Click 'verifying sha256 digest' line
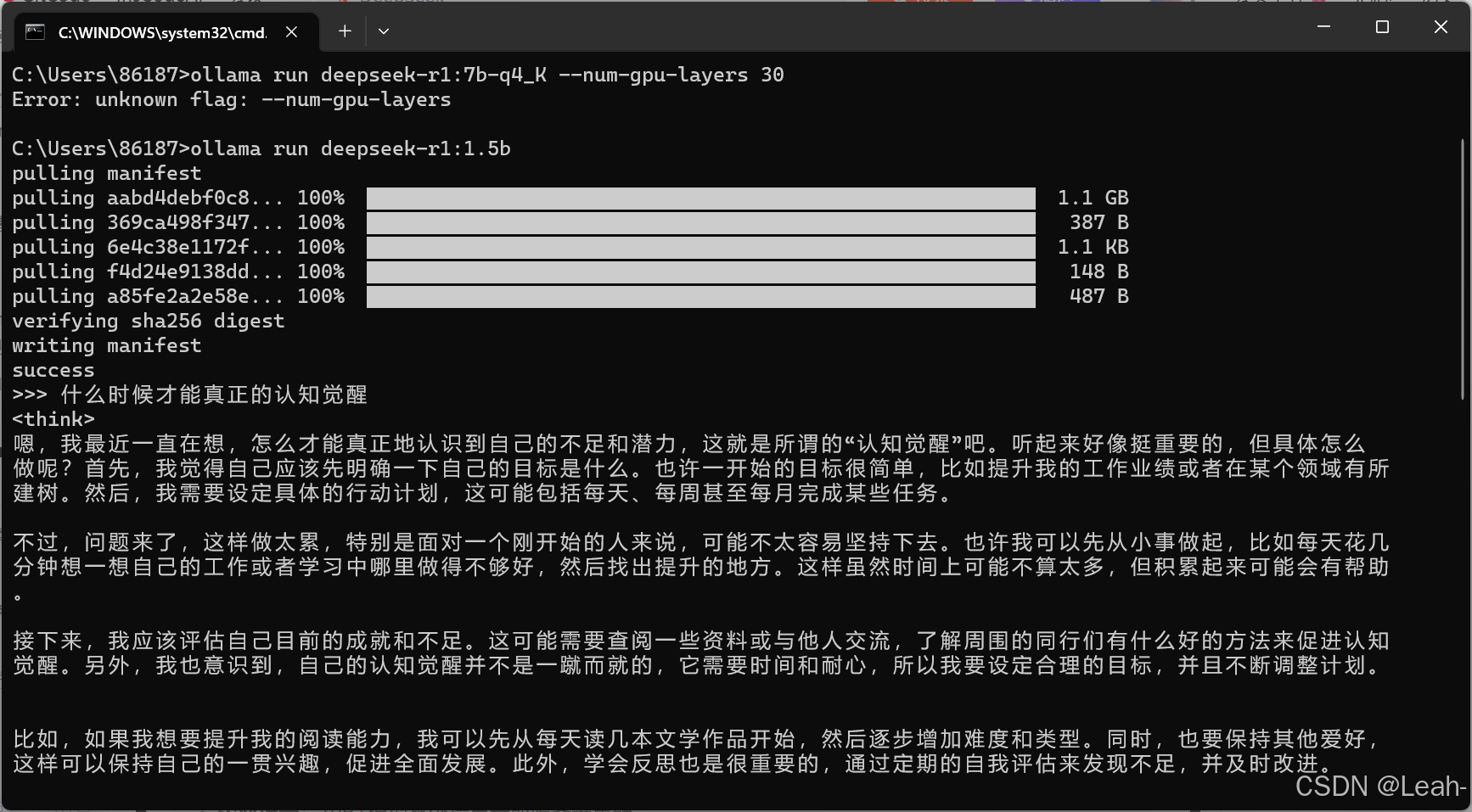Screen dimensions: 1472x812 (x=149, y=322)
